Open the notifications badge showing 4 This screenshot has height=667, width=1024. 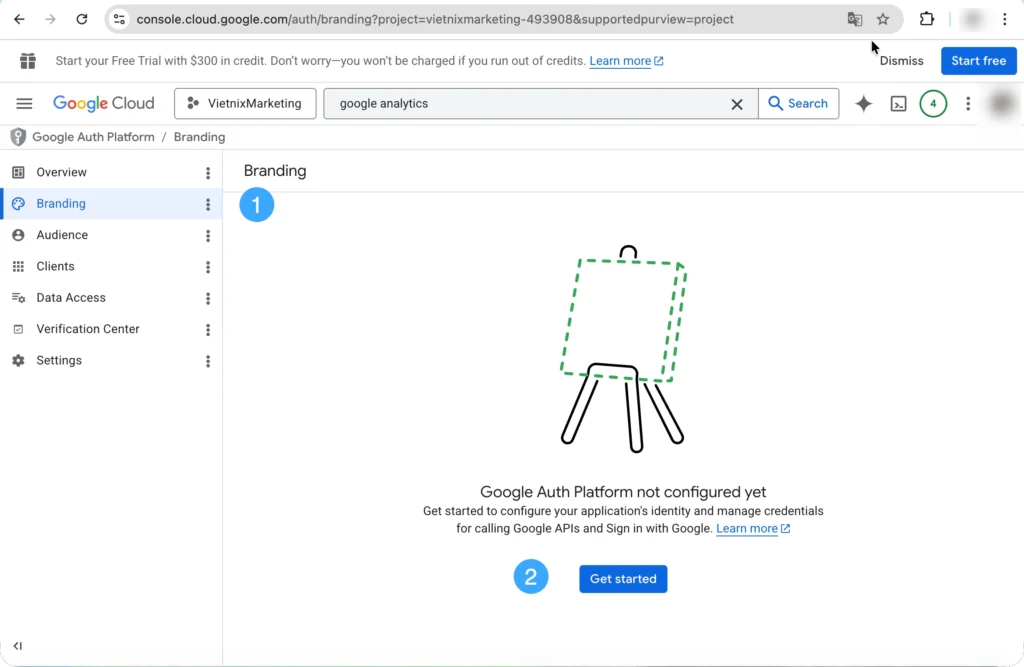(x=932, y=104)
